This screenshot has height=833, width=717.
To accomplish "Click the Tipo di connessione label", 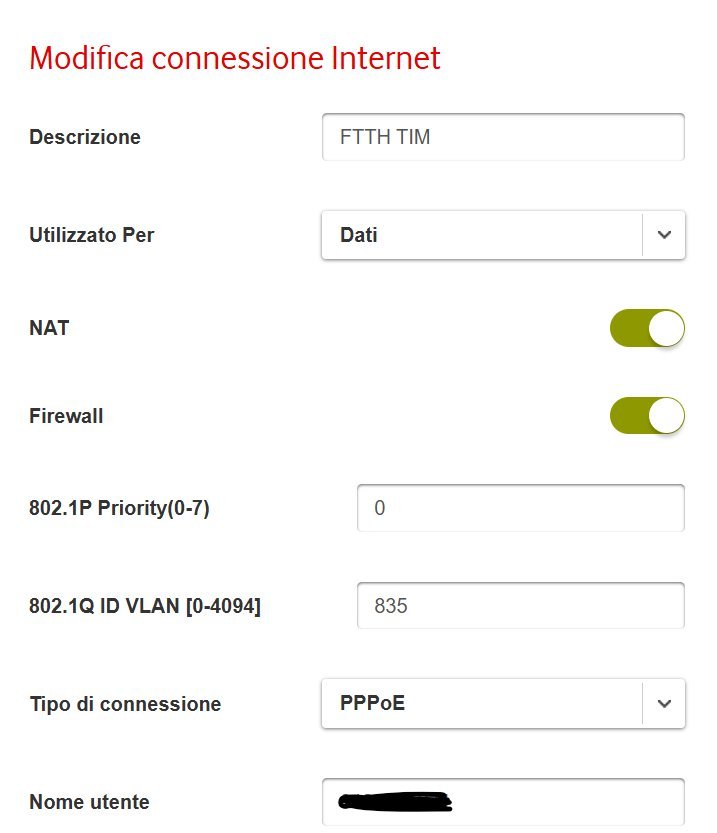I will coord(125,704).
